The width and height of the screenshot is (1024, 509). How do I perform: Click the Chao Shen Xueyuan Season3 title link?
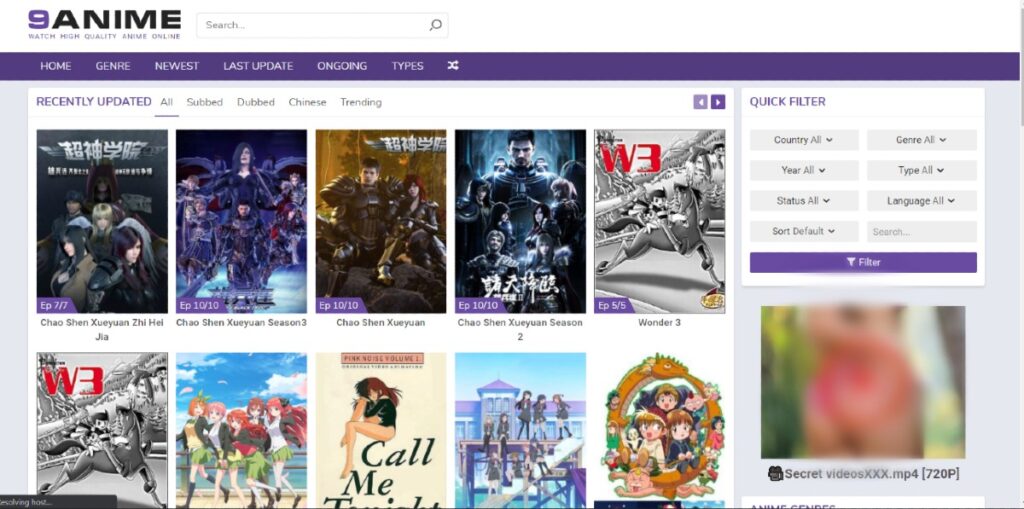point(241,322)
